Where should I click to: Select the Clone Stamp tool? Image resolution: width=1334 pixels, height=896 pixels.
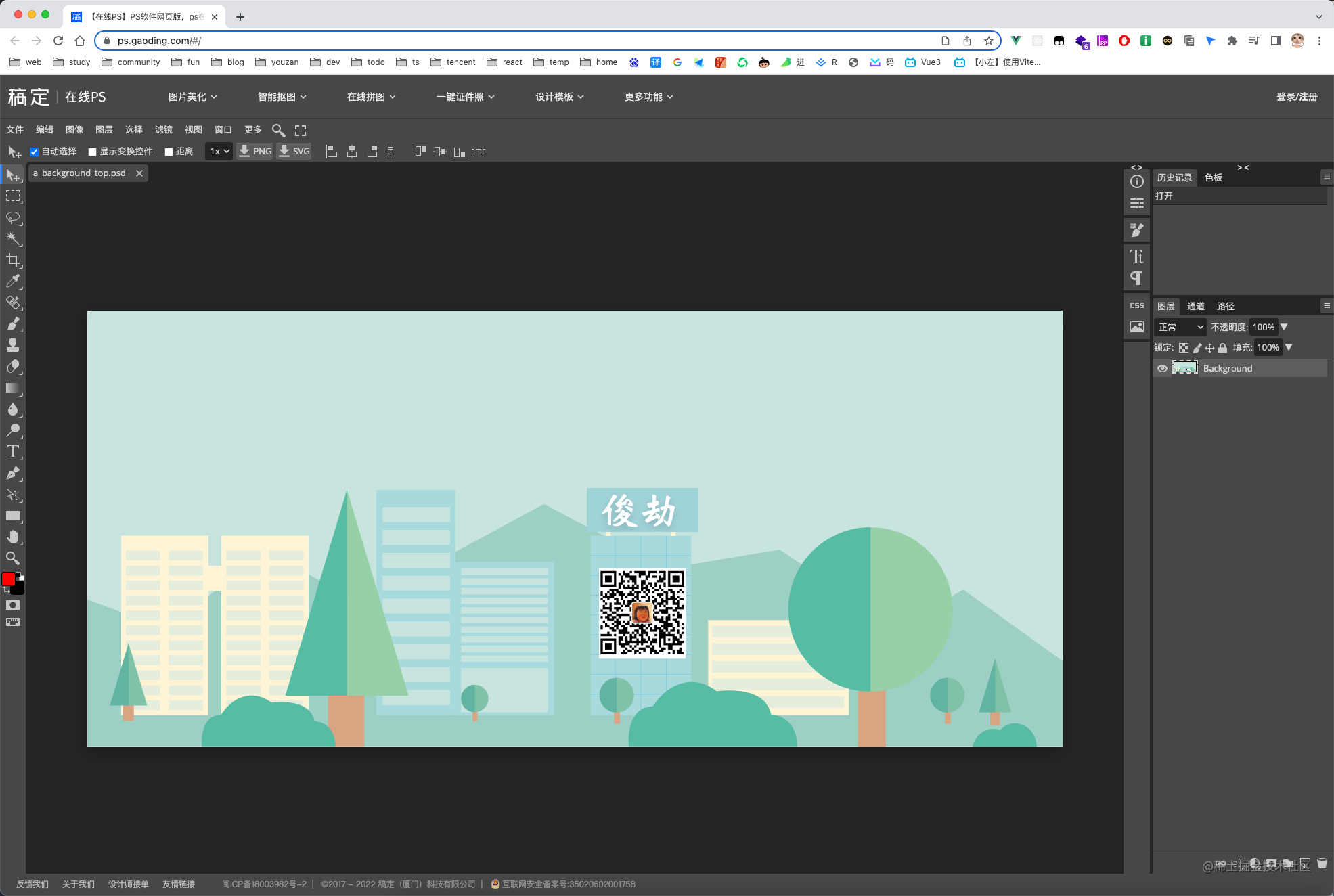13,345
